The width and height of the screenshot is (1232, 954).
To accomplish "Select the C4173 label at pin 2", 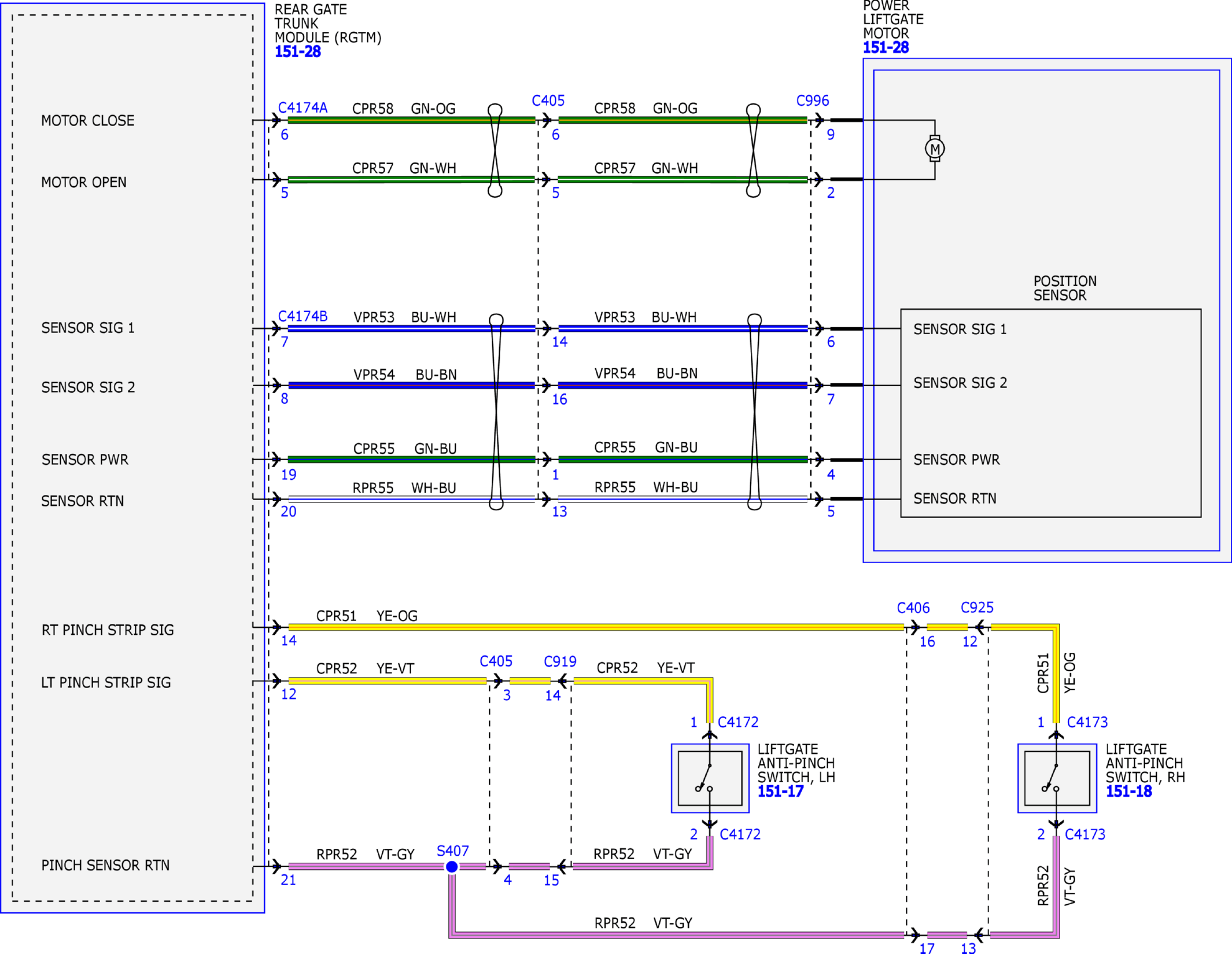I will pyautogui.click(x=1085, y=834).
